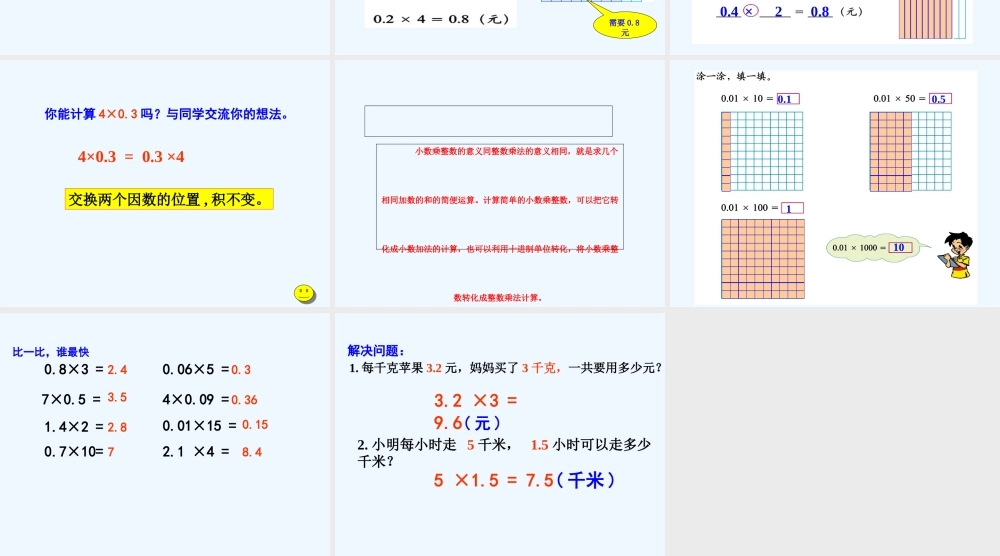Click the cartoon boy holding a book
This screenshot has width=1000, height=556.
pyautogui.click(x=955, y=255)
